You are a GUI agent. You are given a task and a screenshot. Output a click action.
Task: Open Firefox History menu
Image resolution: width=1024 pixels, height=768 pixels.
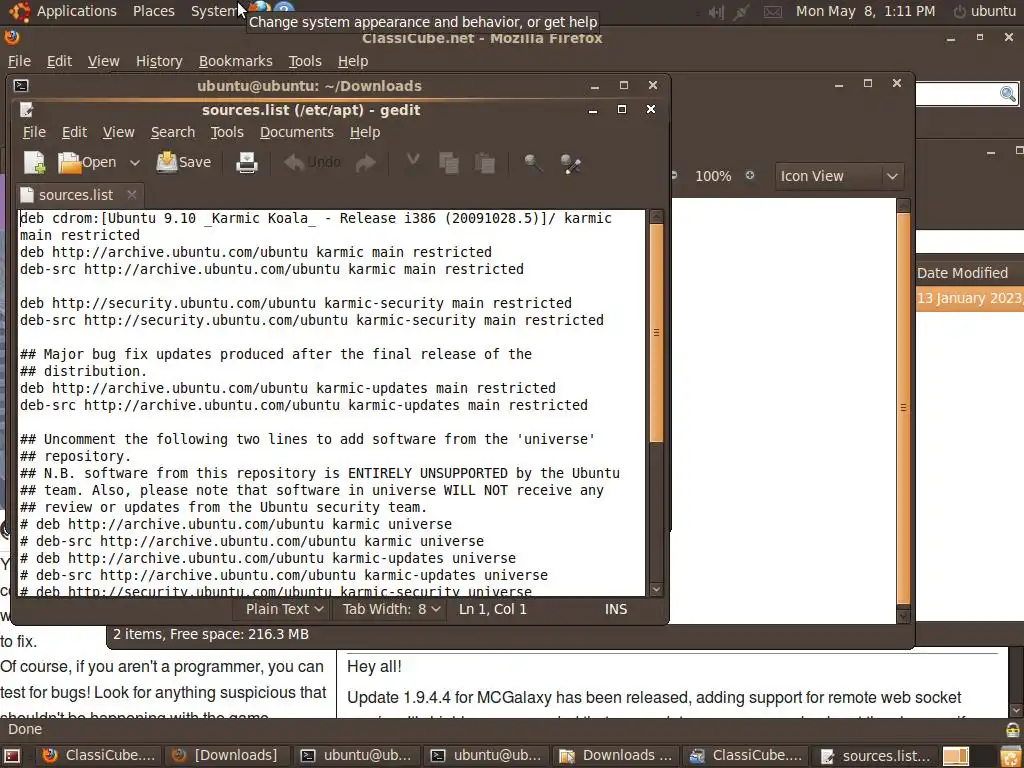tap(159, 61)
